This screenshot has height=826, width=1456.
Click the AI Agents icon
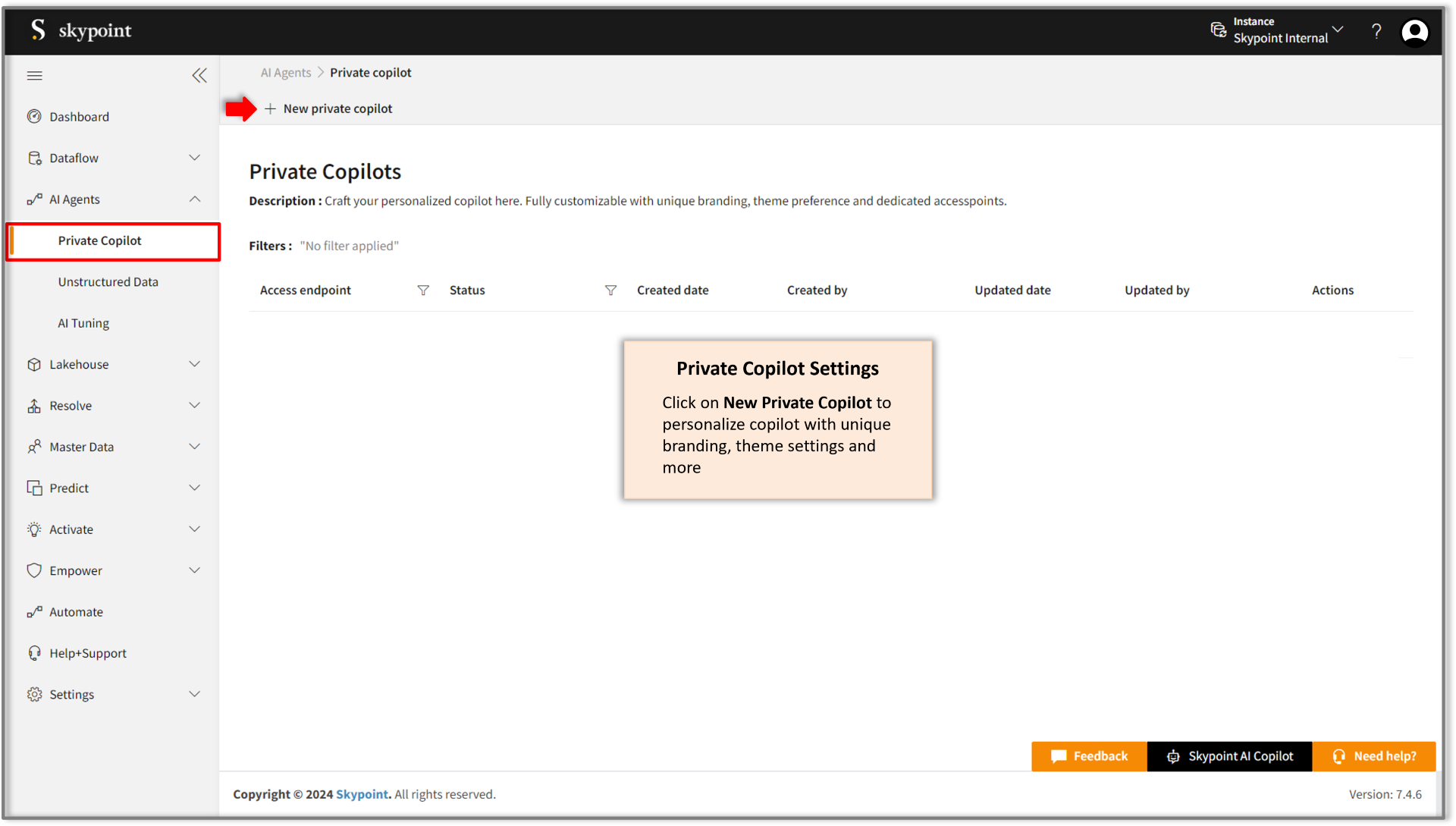click(34, 199)
